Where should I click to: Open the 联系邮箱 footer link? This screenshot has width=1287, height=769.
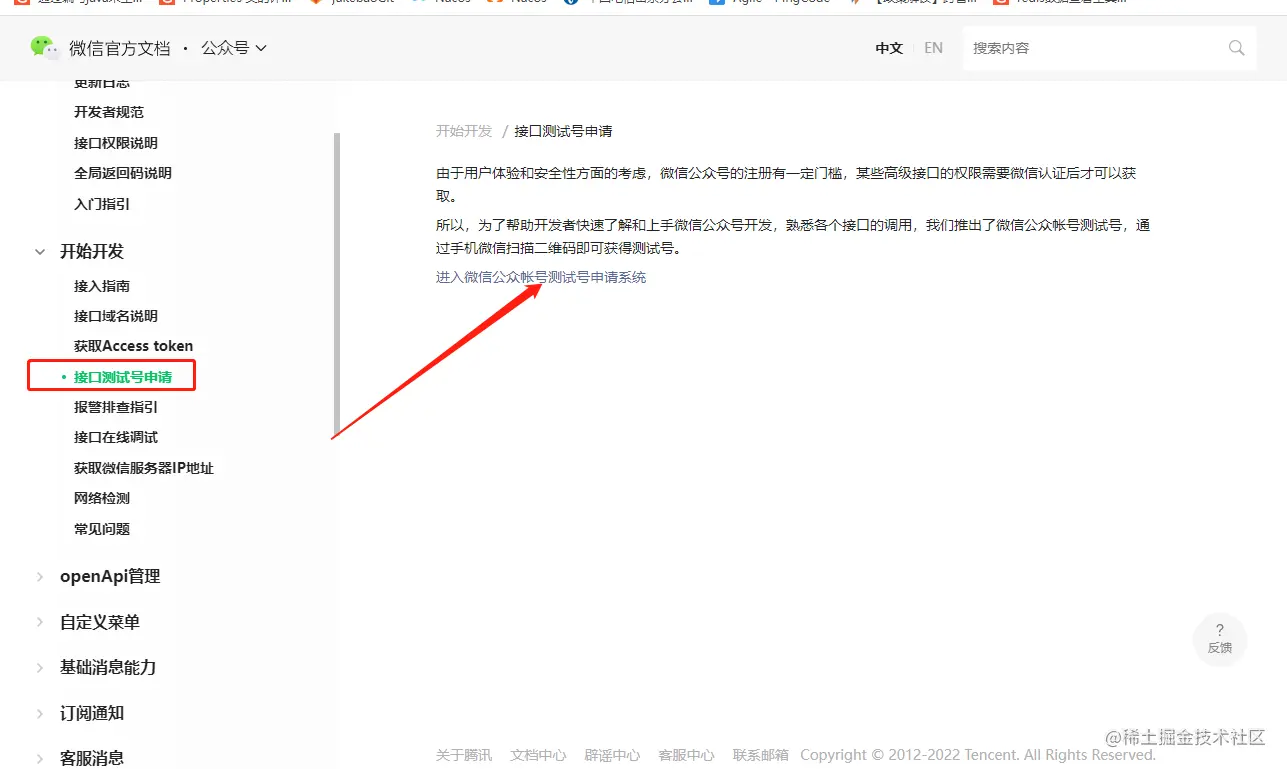click(760, 755)
